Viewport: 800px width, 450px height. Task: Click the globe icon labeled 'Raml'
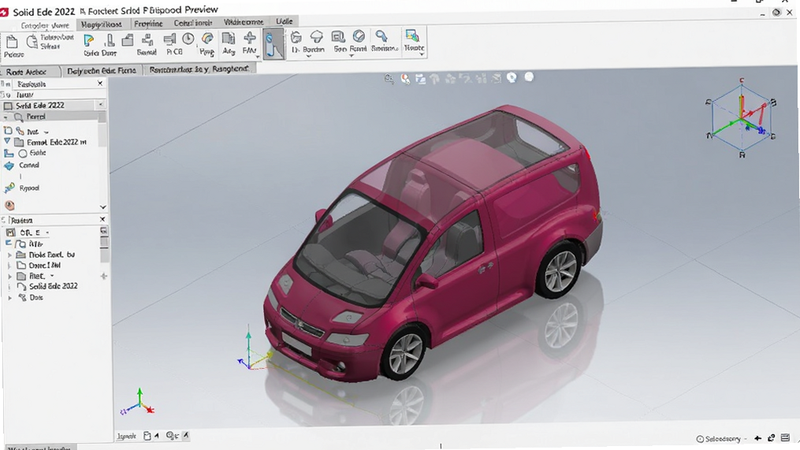pyautogui.click(x=359, y=36)
